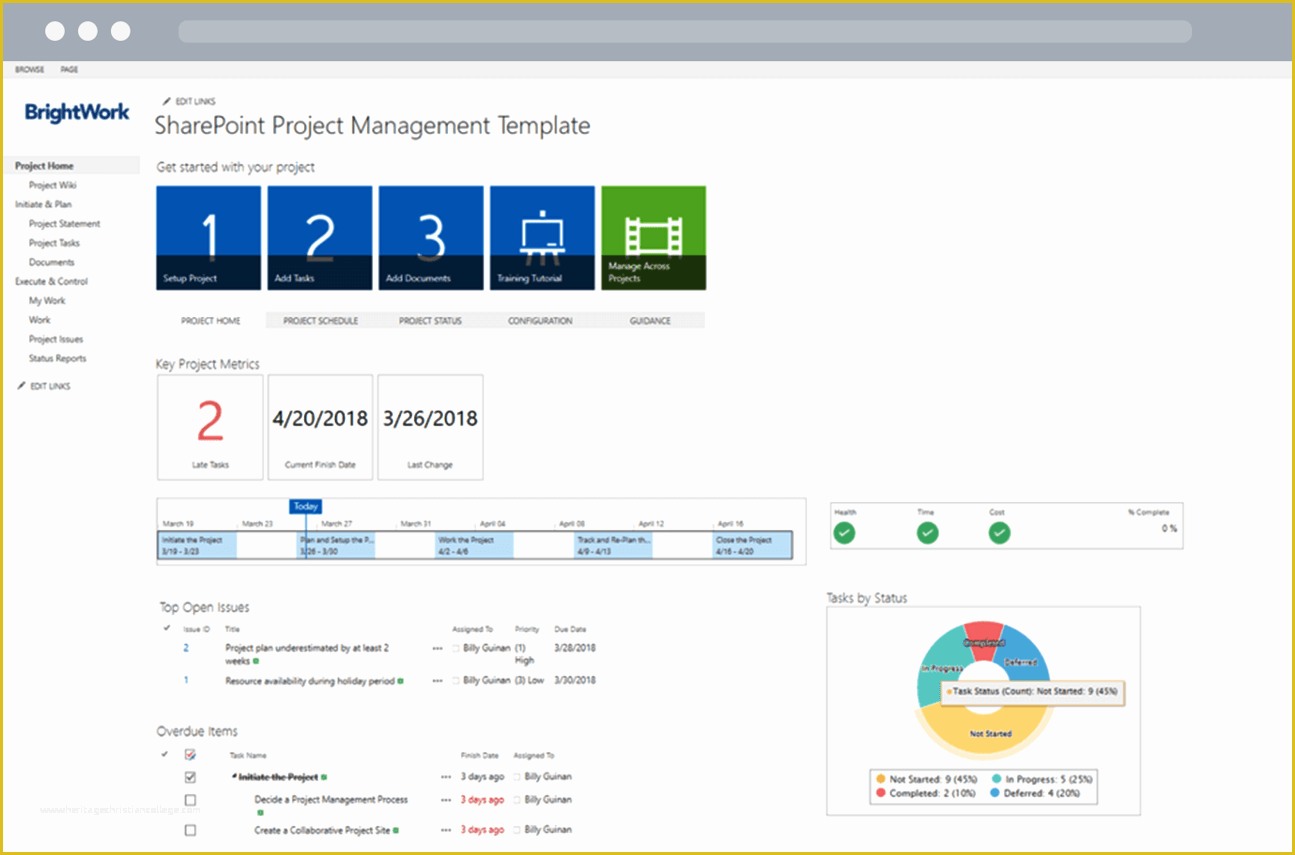Click the checkmark icon in Top Open Issues header

coord(166,629)
